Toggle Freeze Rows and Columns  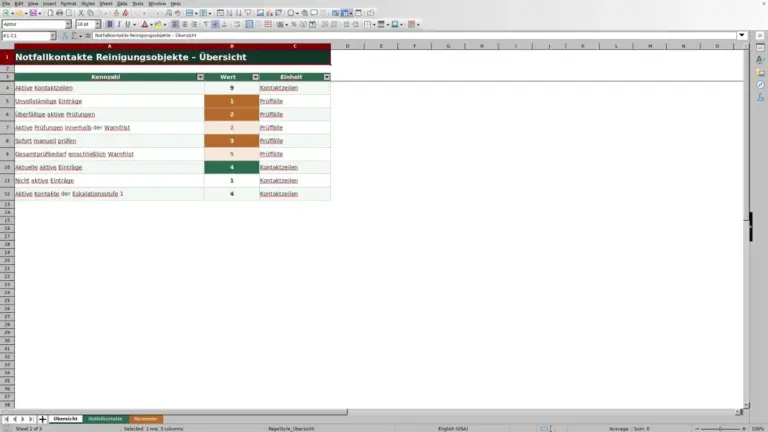pyautogui.click(x=345, y=13)
